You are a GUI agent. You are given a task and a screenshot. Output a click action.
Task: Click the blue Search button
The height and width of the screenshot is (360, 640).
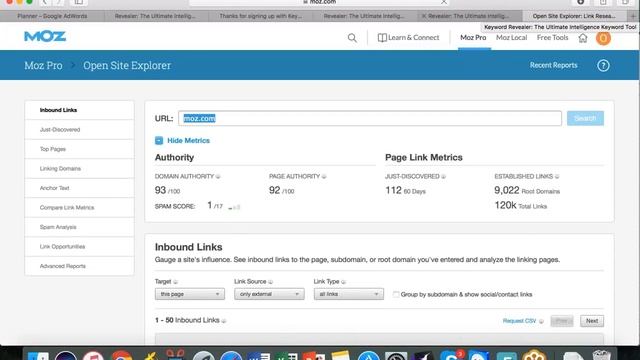pos(585,118)
